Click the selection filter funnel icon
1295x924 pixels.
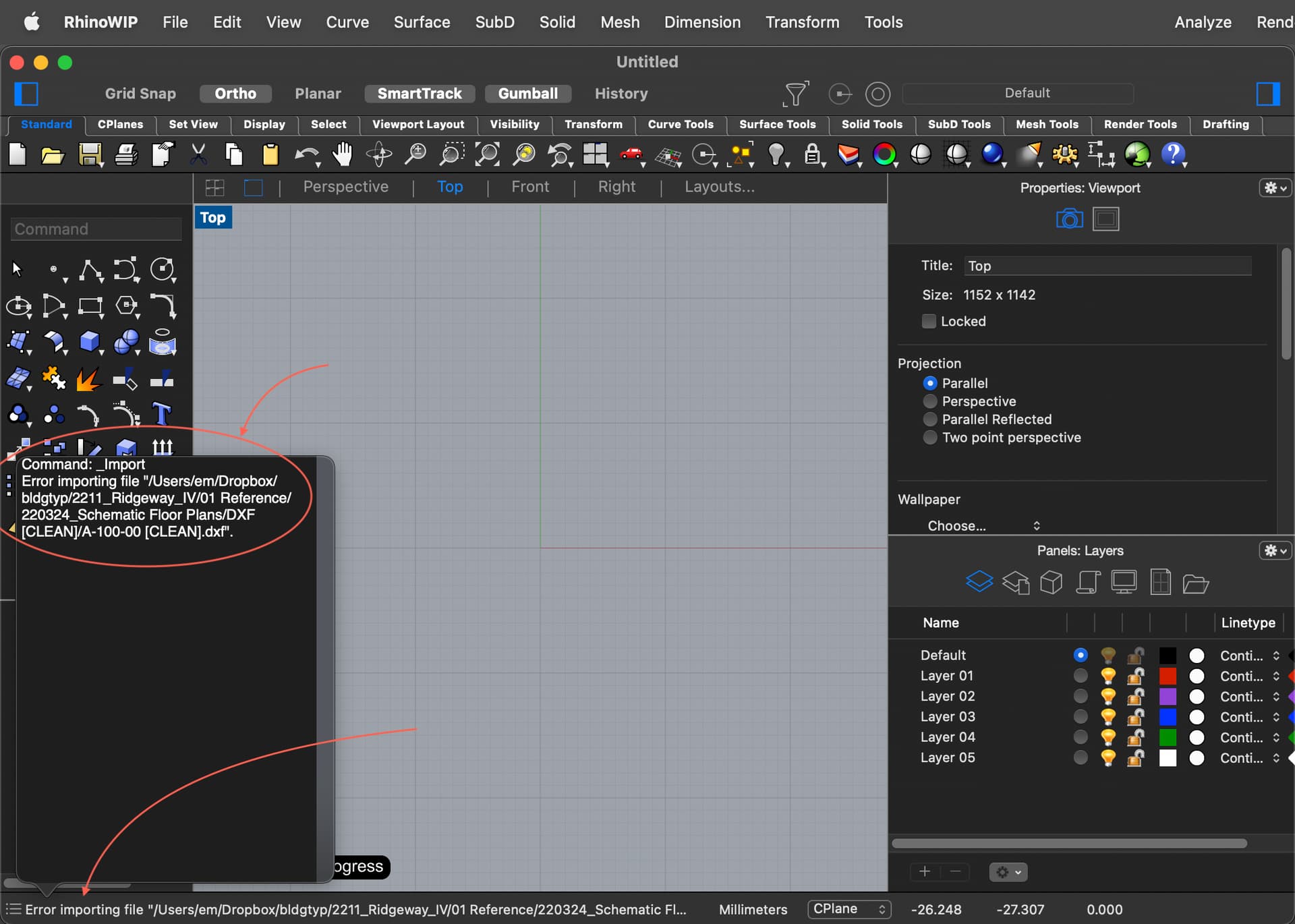tap(796, 94)
